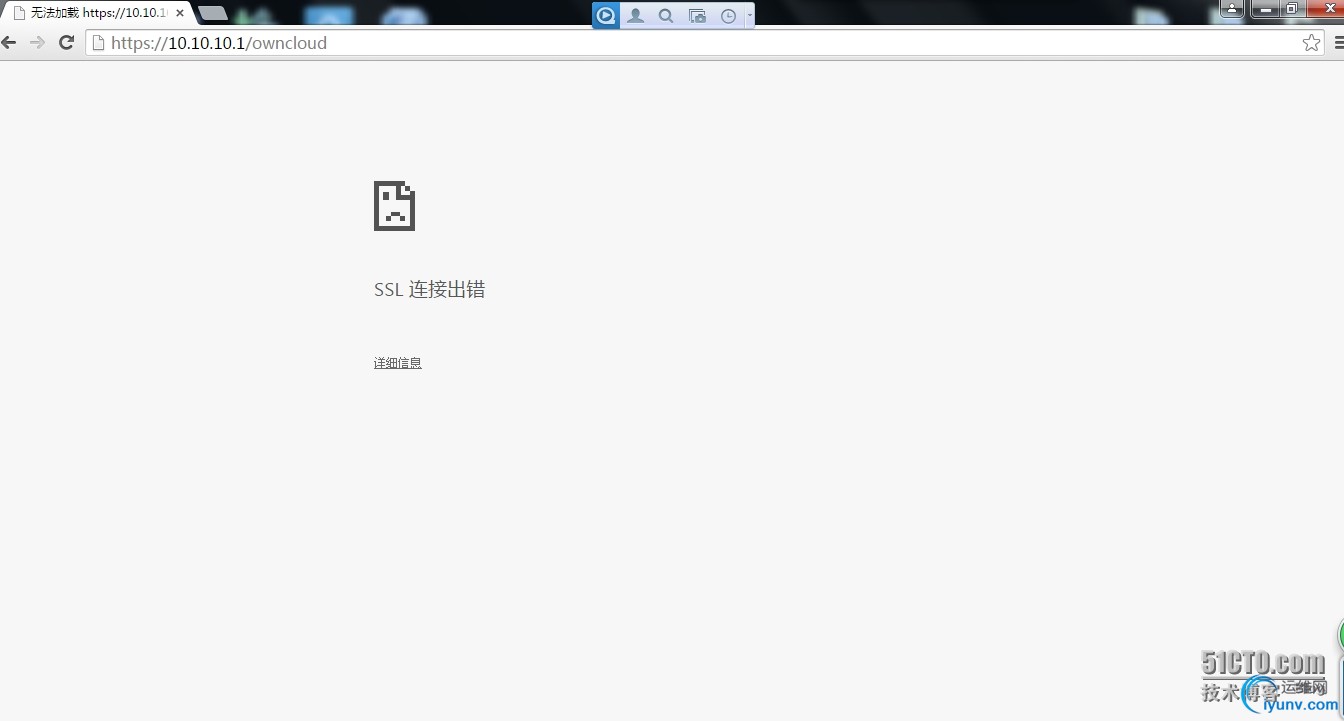Minimize the Chrome window
Image resolution: width=1344 pixels, height=721 pixels.
tap(1266, 8)
